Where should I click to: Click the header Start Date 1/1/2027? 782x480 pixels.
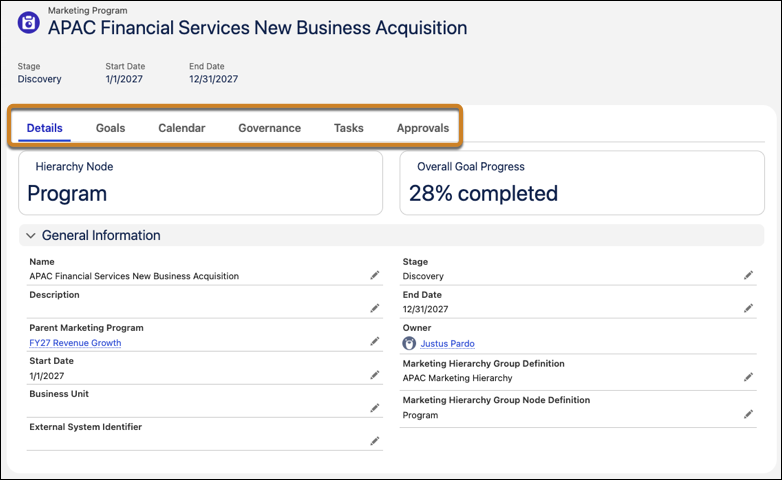pos(124,79)
